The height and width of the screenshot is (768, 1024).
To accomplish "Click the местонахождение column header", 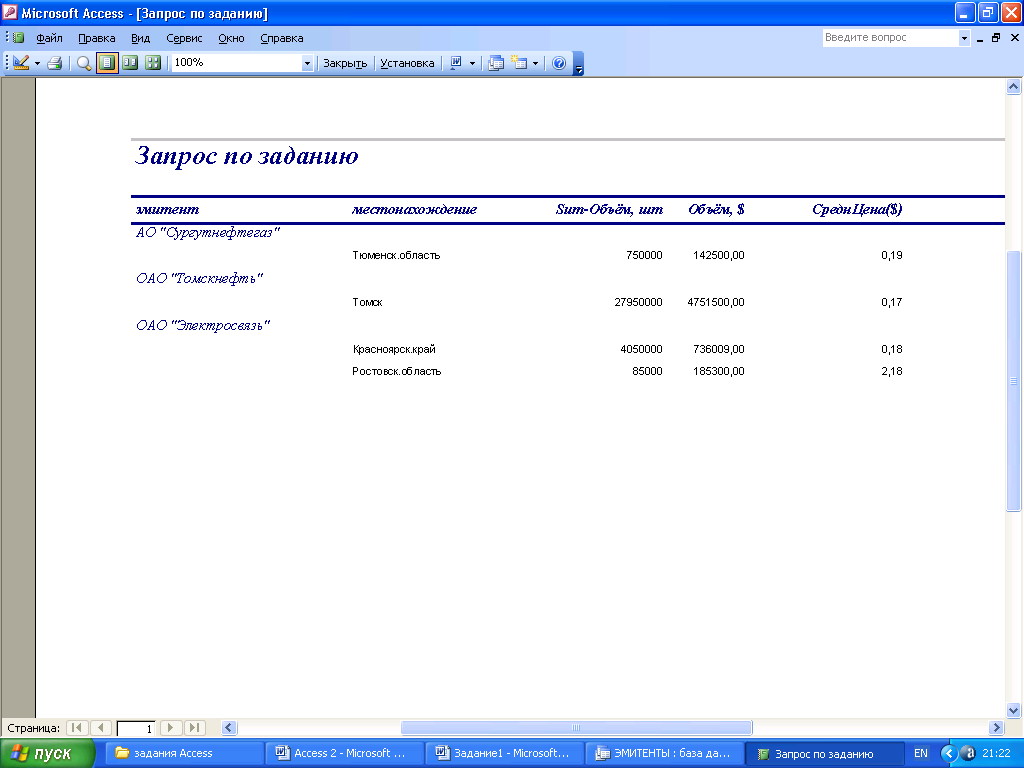I will click(x=414, y=210).
